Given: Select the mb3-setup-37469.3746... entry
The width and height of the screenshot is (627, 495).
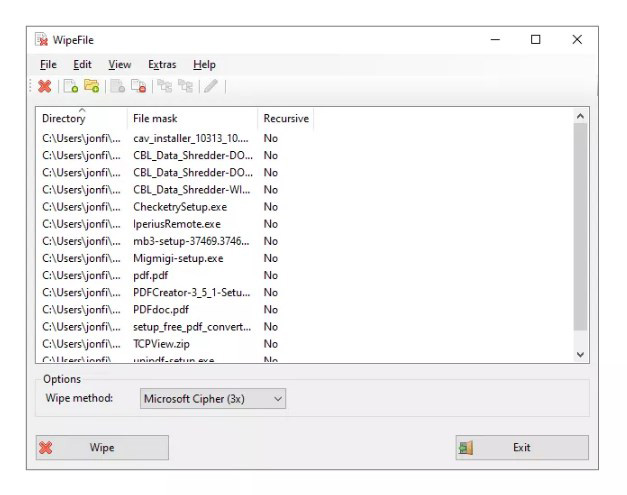Looking at the screenshot, I should [x=191, y=241].
